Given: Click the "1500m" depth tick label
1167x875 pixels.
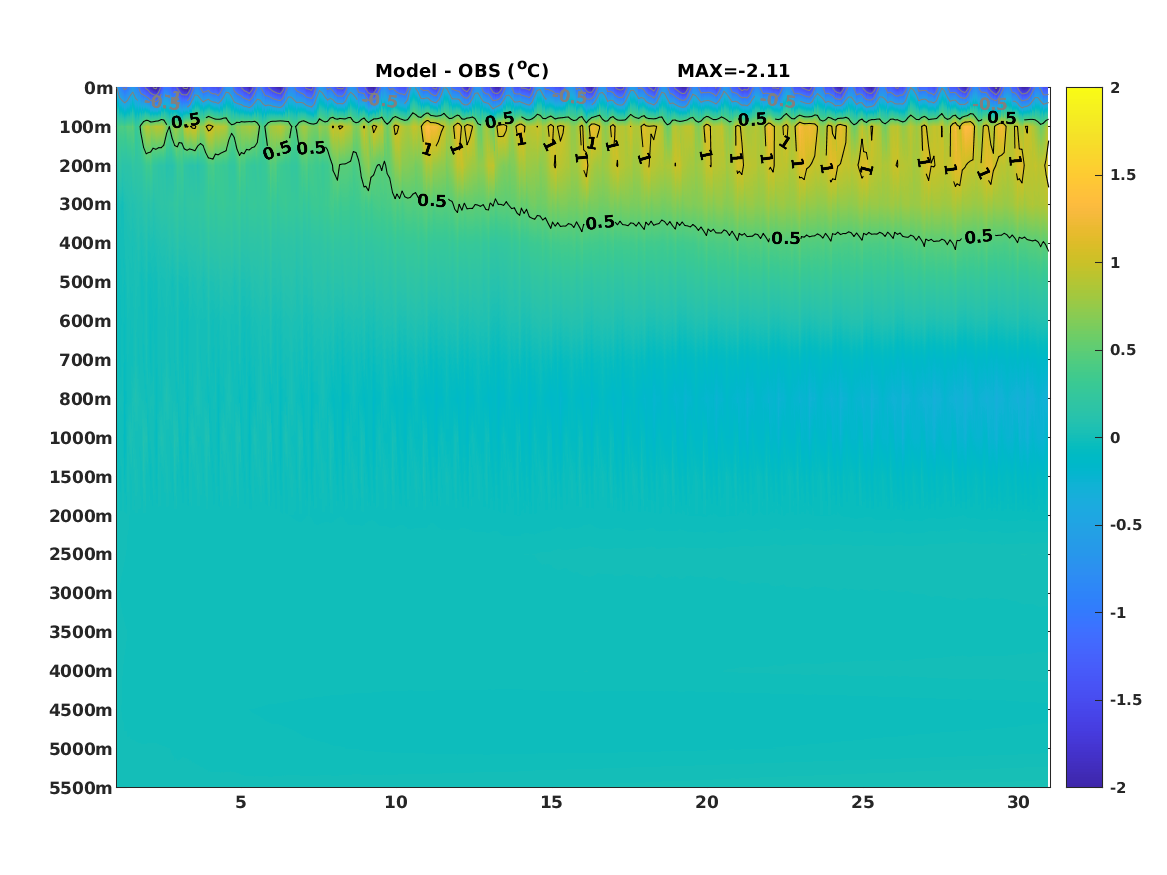Looking at the screenshot, I should 80,477.
